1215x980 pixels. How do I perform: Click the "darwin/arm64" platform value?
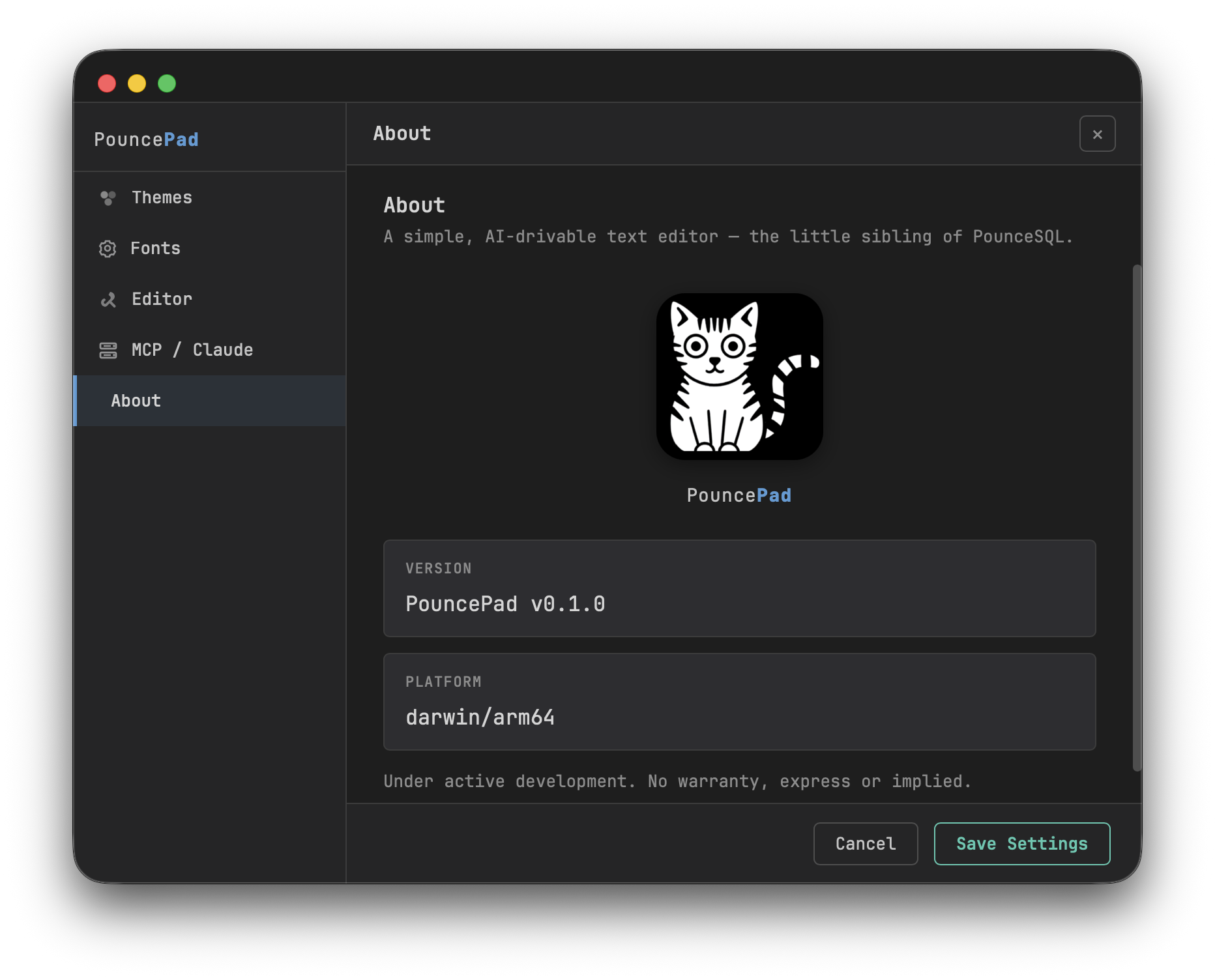pyautogui.click(x=480, y=717)
